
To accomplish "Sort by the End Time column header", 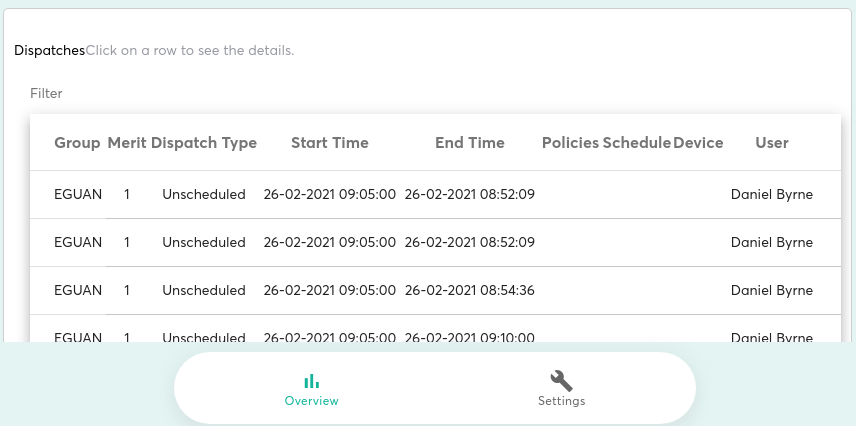I will coord(469,143).
